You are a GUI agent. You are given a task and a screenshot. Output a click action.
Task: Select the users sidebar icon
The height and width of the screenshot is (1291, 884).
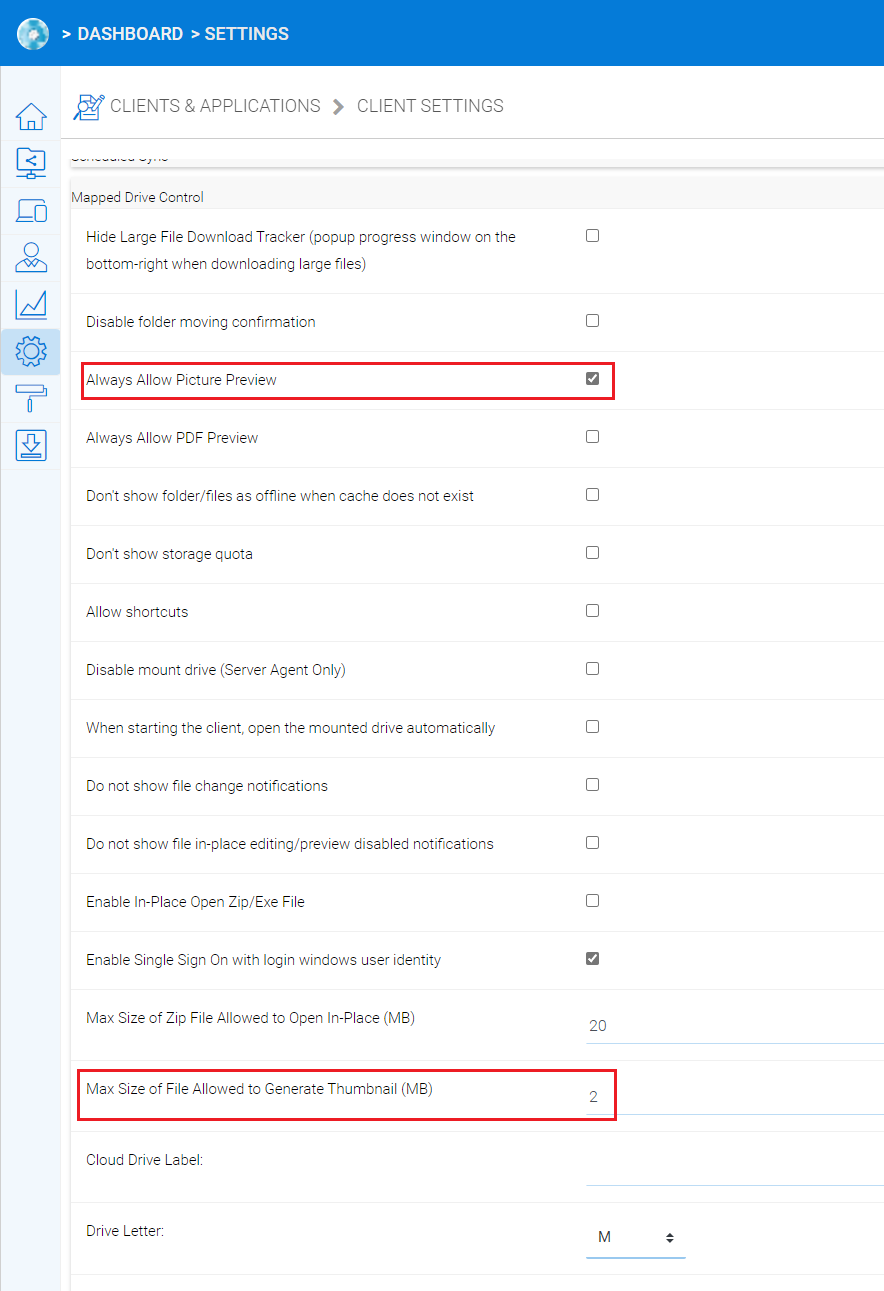coord(31,257)
